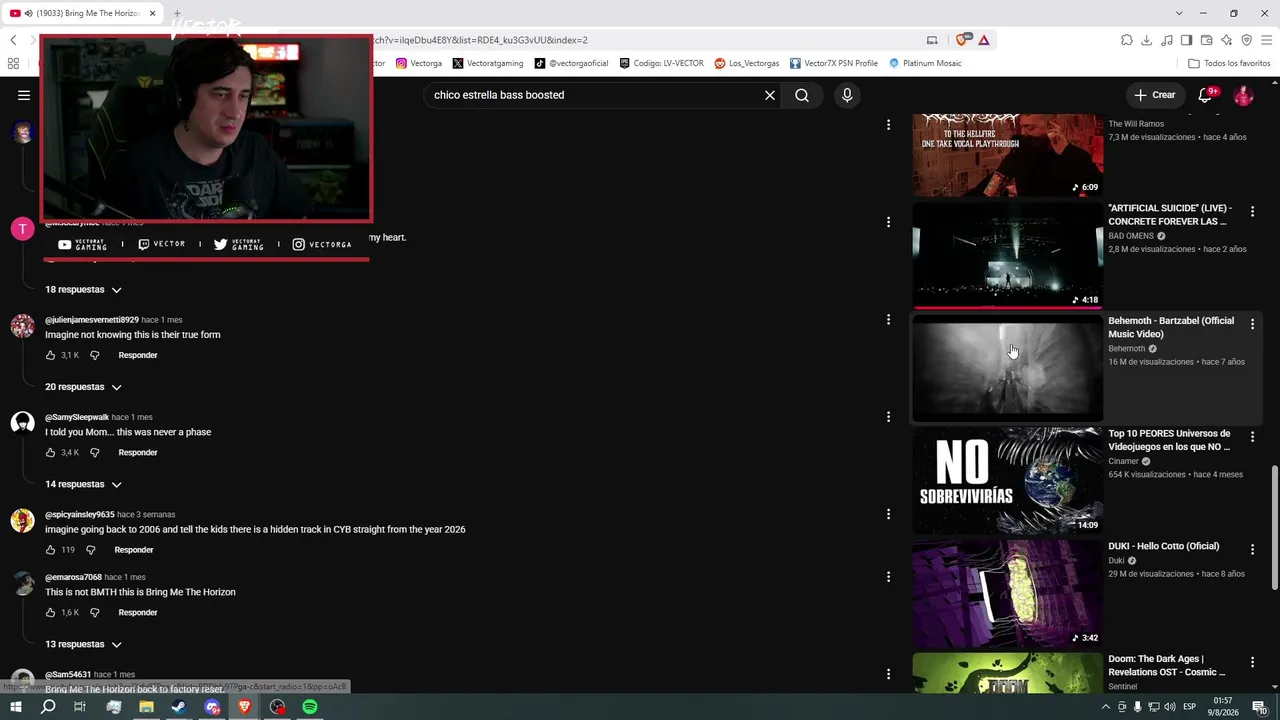The height and width of the screenshot is (720, 1280).
Task: Open the media control music note icon
Action: pyautogui.click(x=1167, y=40)
